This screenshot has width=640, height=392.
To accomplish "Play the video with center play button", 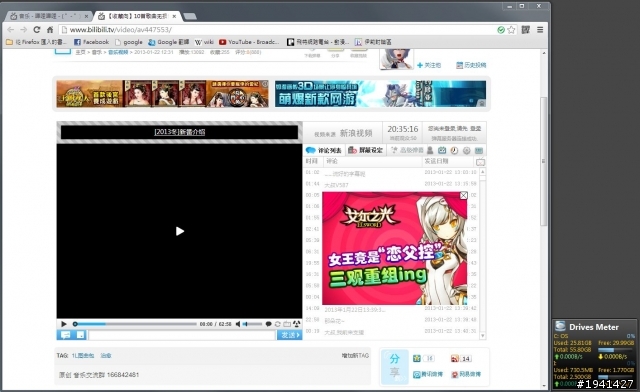I will (180, 231).
